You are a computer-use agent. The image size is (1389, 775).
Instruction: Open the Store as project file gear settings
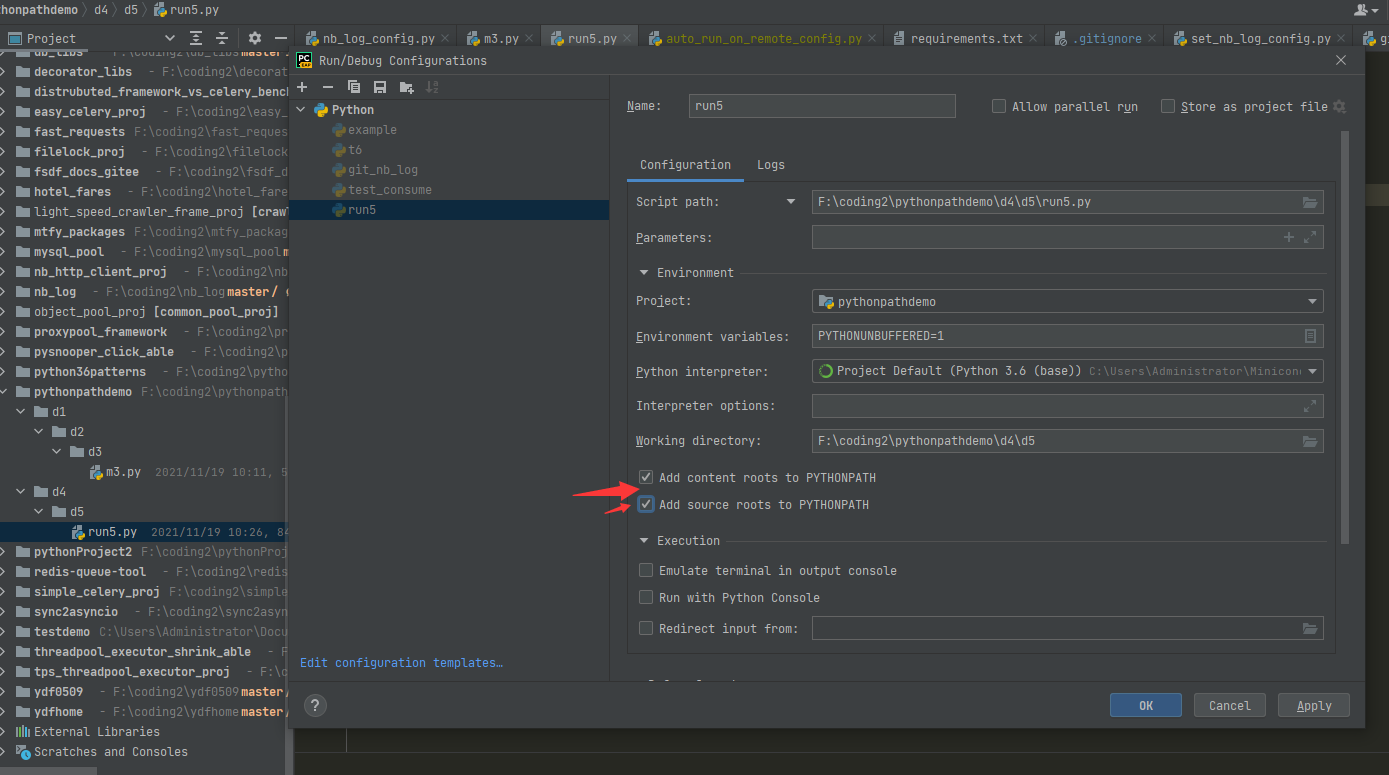click(1340, 107)
